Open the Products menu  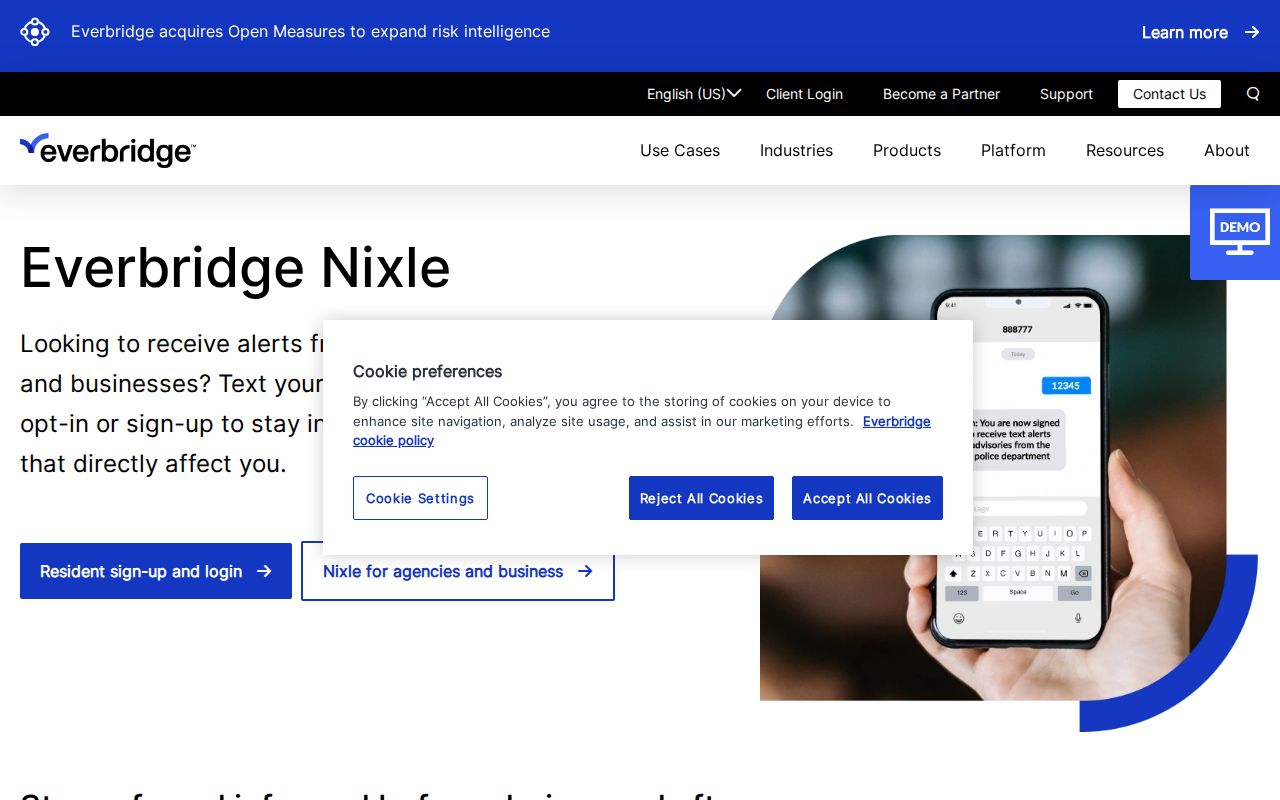pos(907,150)
